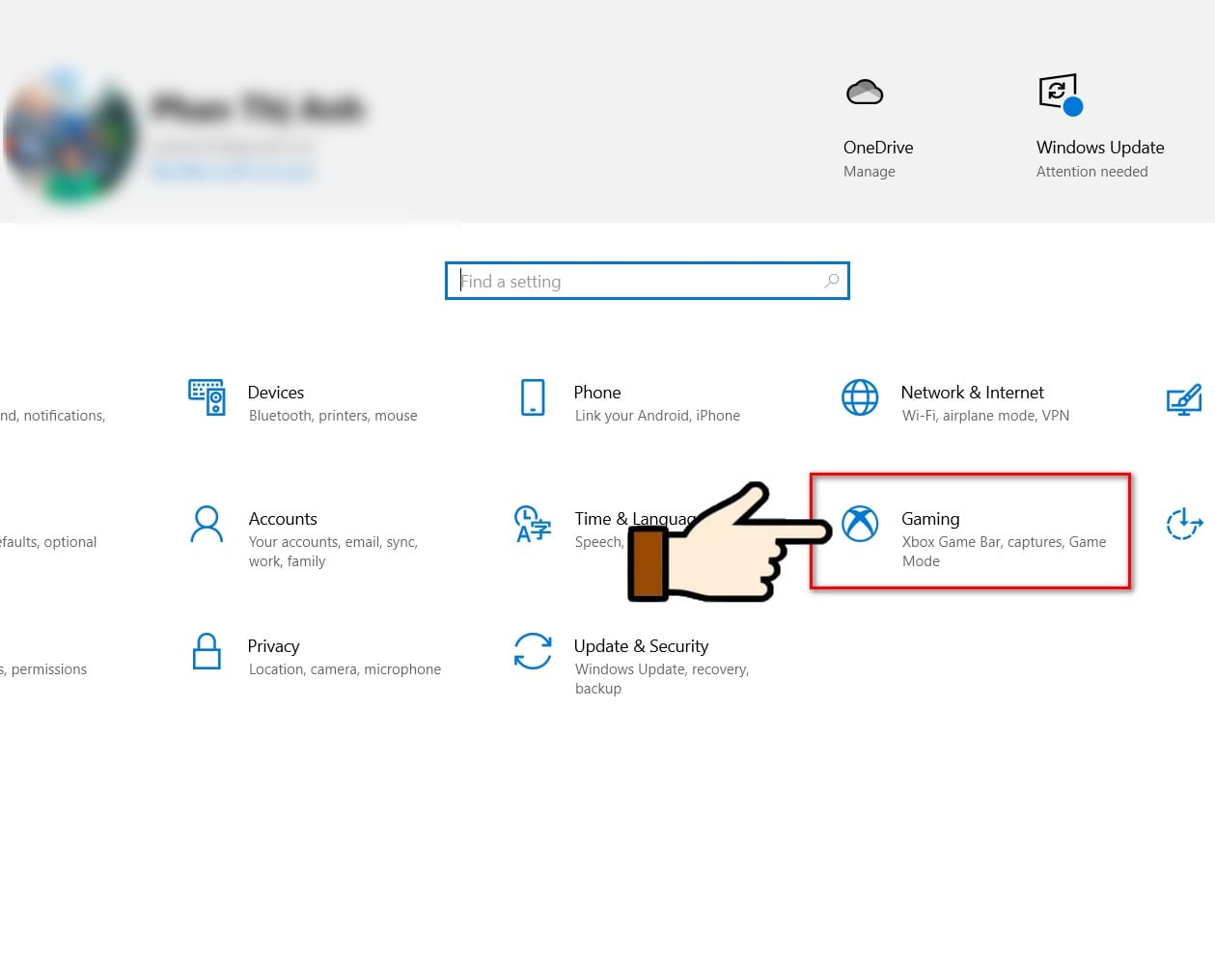The image size is (1215, 980).
Task: Click the Gaming settings label
Action: click(x=930, y=519)
